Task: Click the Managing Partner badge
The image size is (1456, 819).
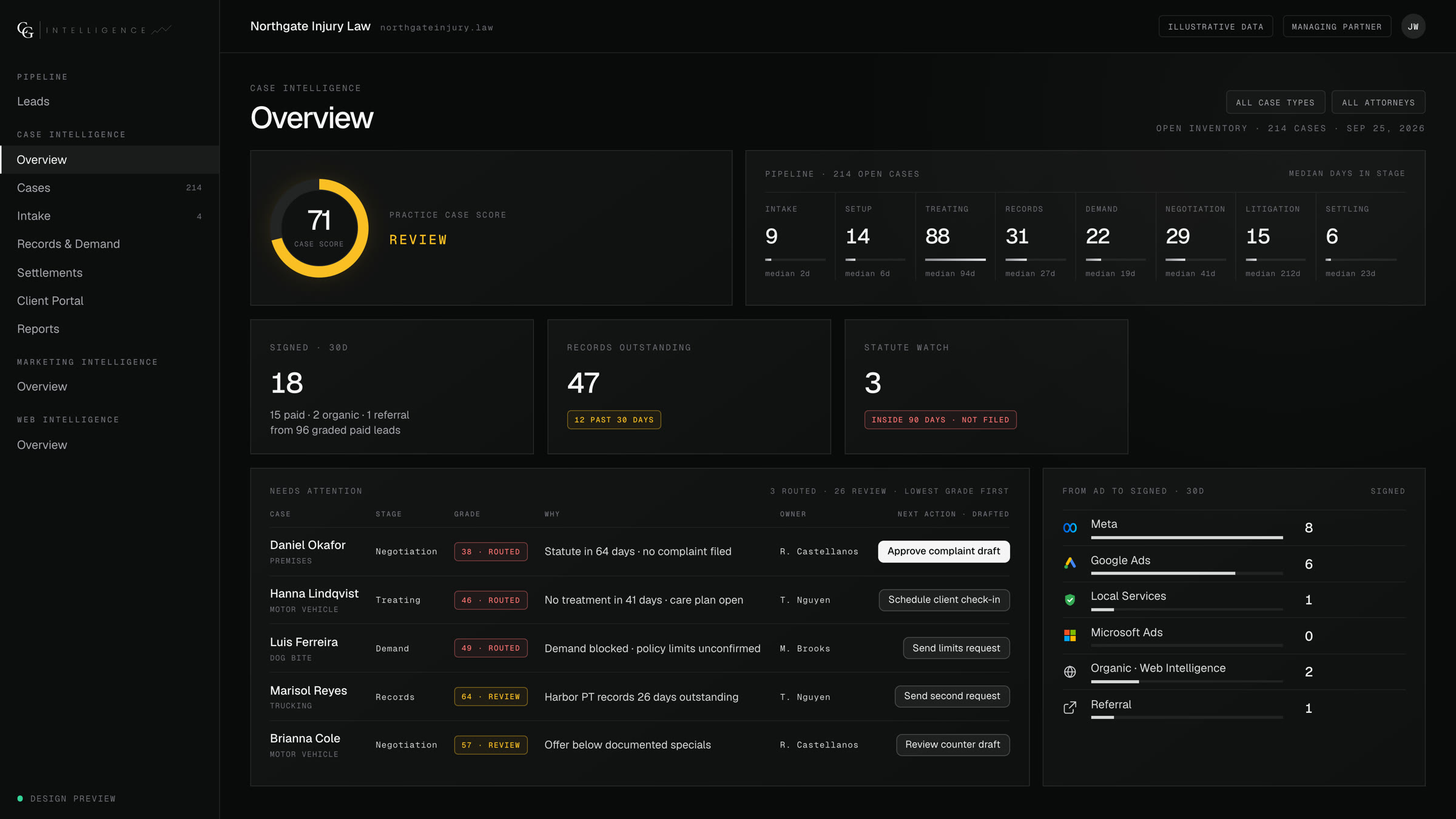Action: [x=1336, y=27]
